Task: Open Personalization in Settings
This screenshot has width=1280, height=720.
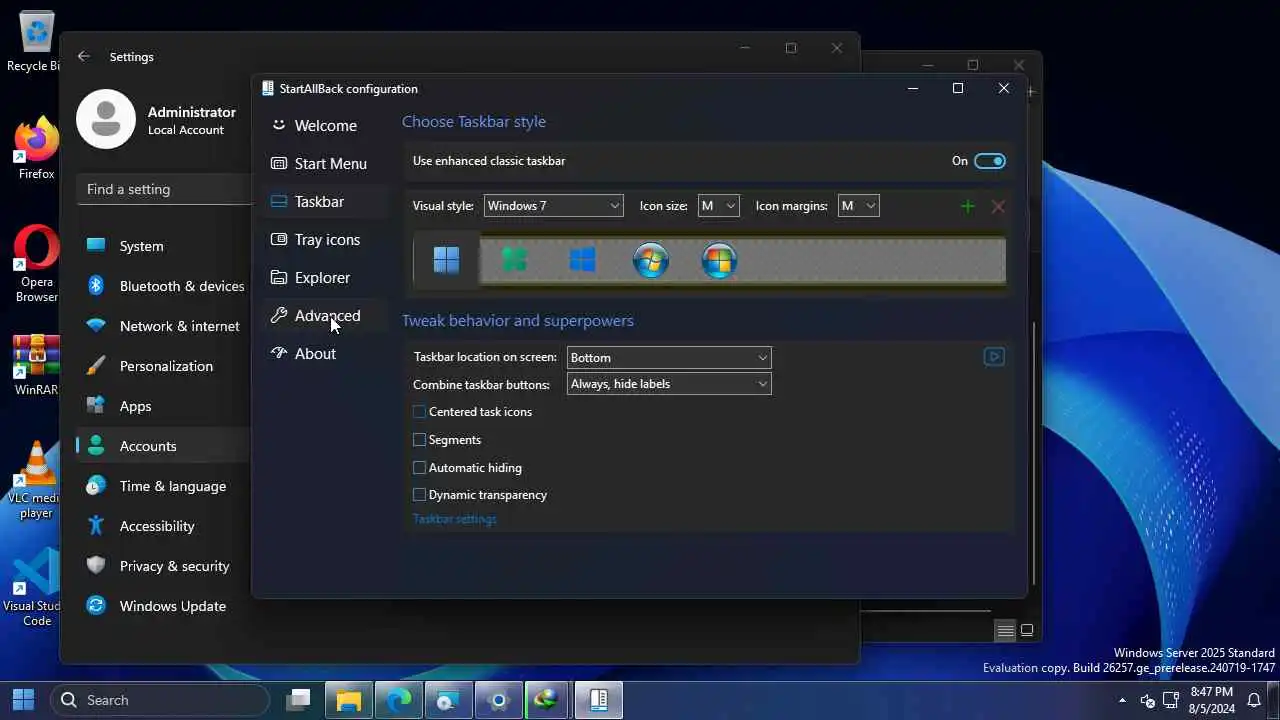Action: point(163,366)
